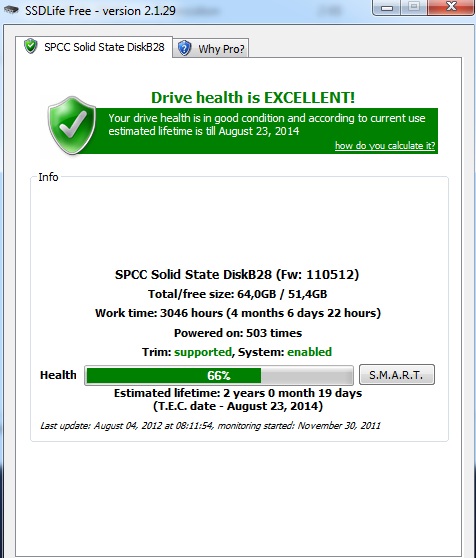Click the Work time 3046 hours line
This screenshot has height=558, width=476.
[x=238, y=313]
